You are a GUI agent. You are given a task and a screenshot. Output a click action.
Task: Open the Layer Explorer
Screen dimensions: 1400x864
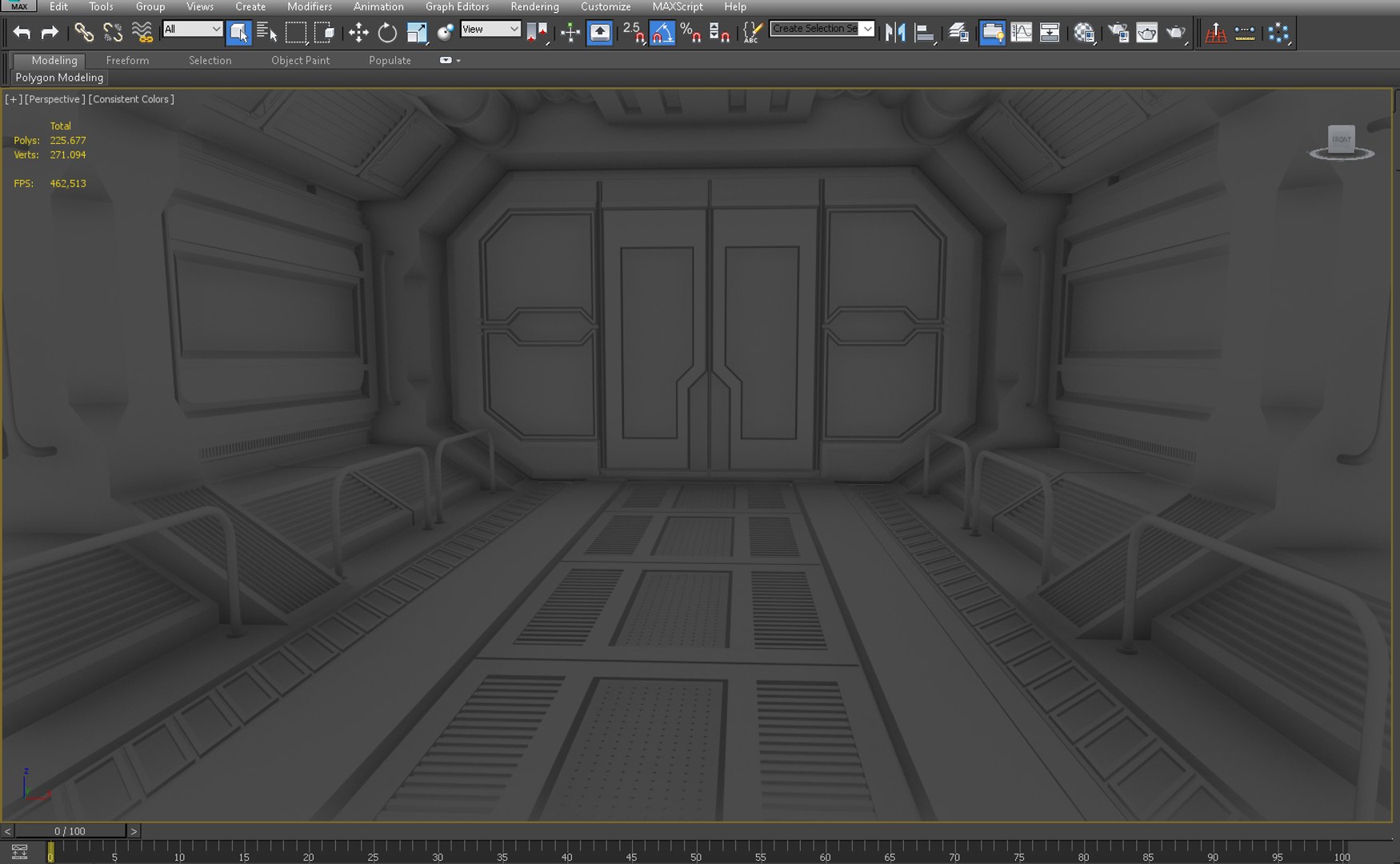point(958,33)
